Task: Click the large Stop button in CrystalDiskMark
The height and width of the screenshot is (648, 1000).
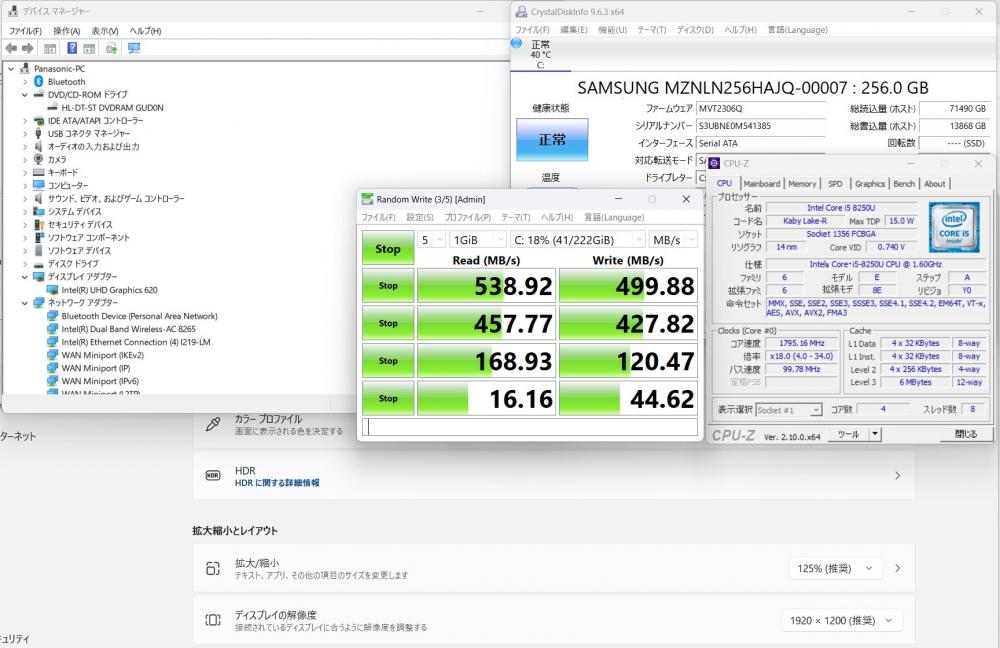Action: [388, 248]
